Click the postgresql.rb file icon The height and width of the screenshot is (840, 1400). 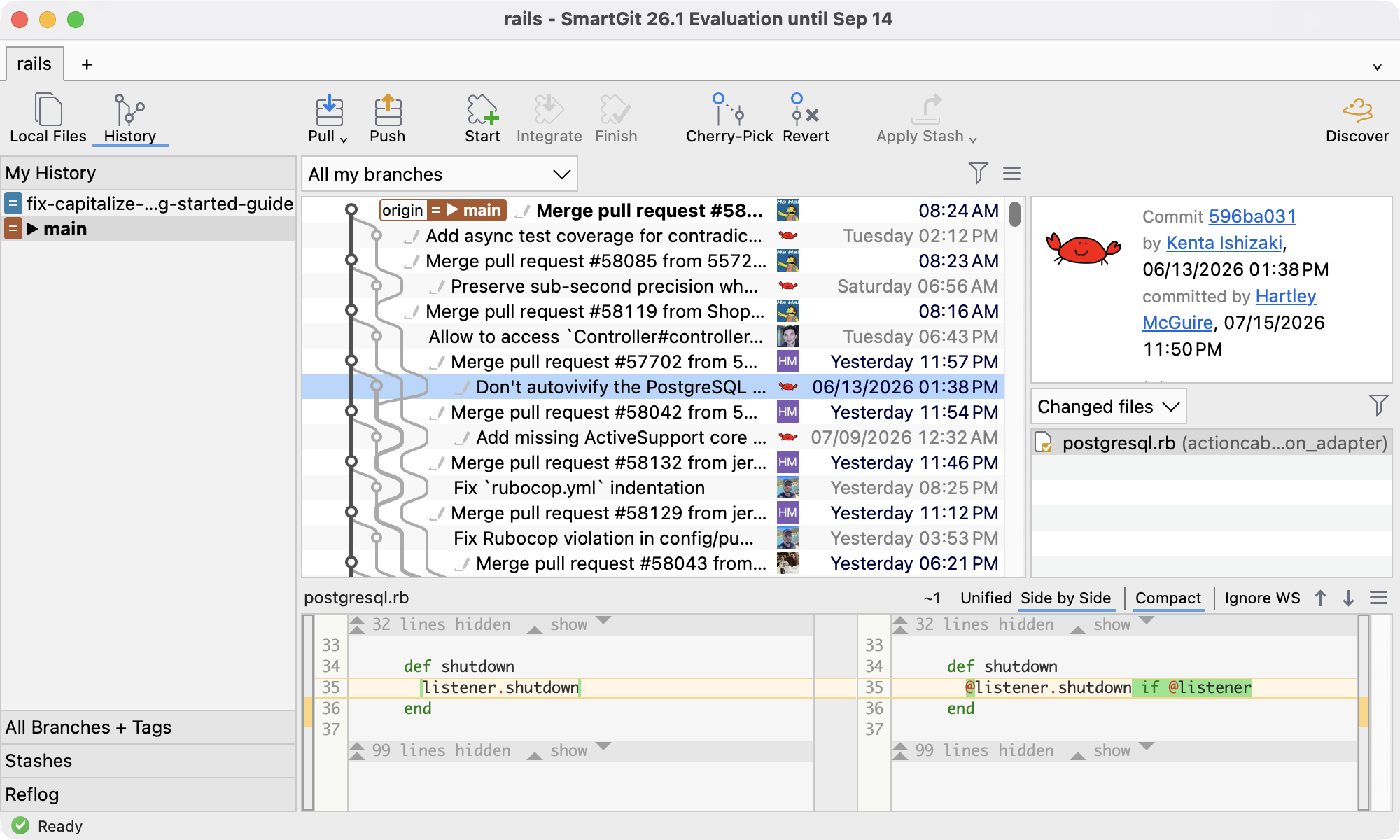tap(1044, 443)
